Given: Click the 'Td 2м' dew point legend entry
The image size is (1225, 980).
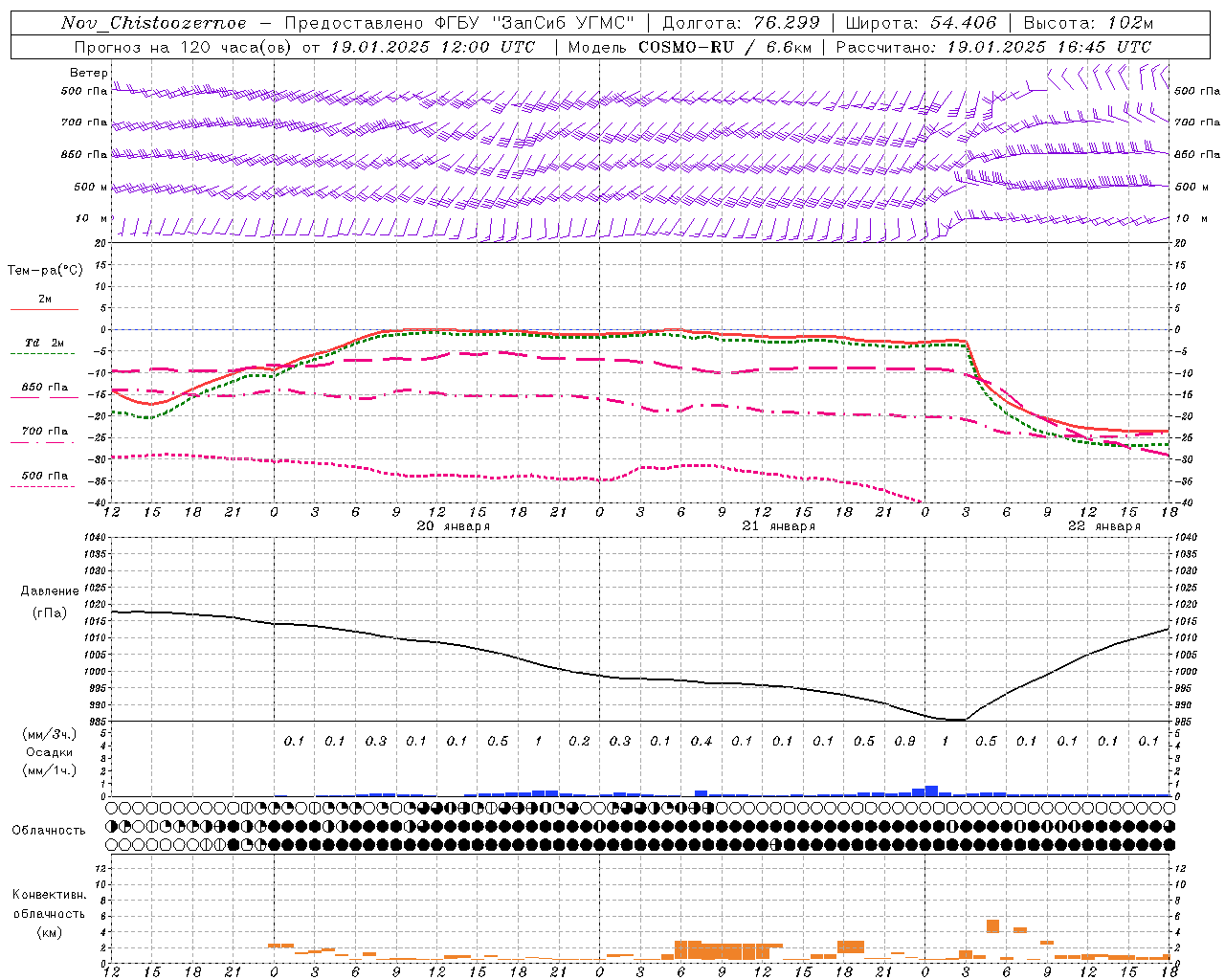Looking at the screenshot, I should pos(44,343).
